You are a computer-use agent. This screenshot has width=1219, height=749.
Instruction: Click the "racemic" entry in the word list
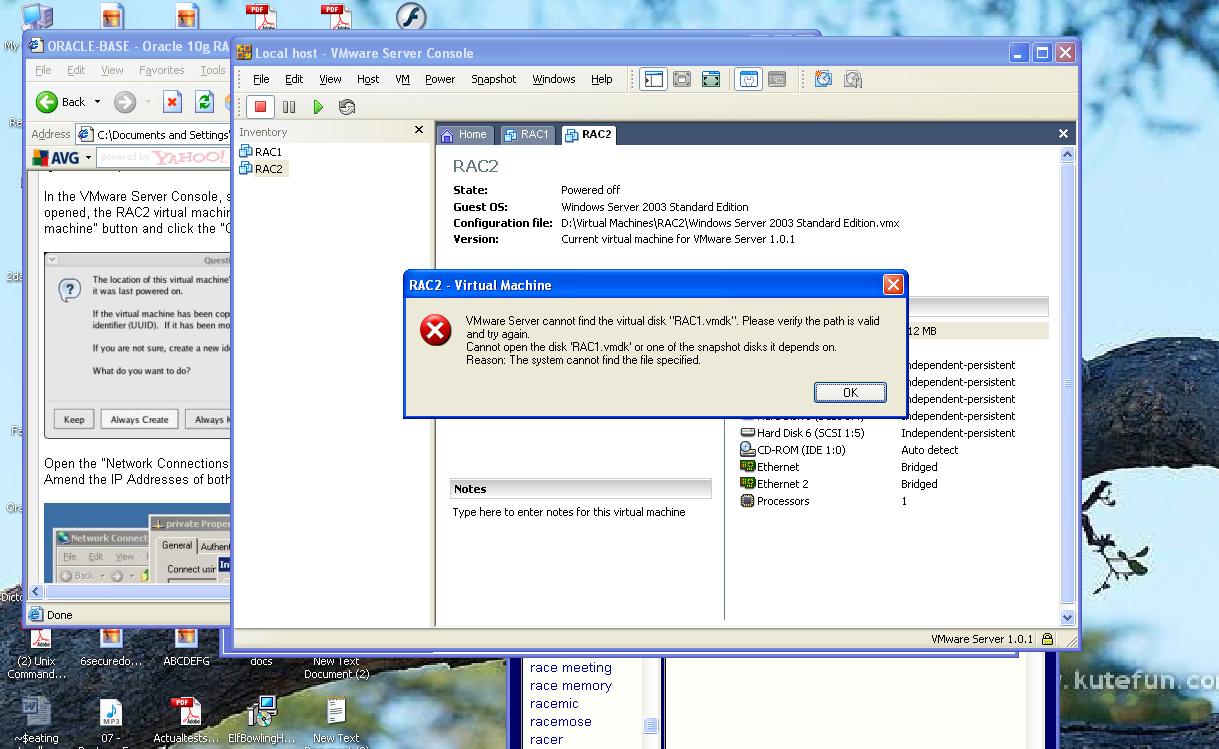(554, 704)
